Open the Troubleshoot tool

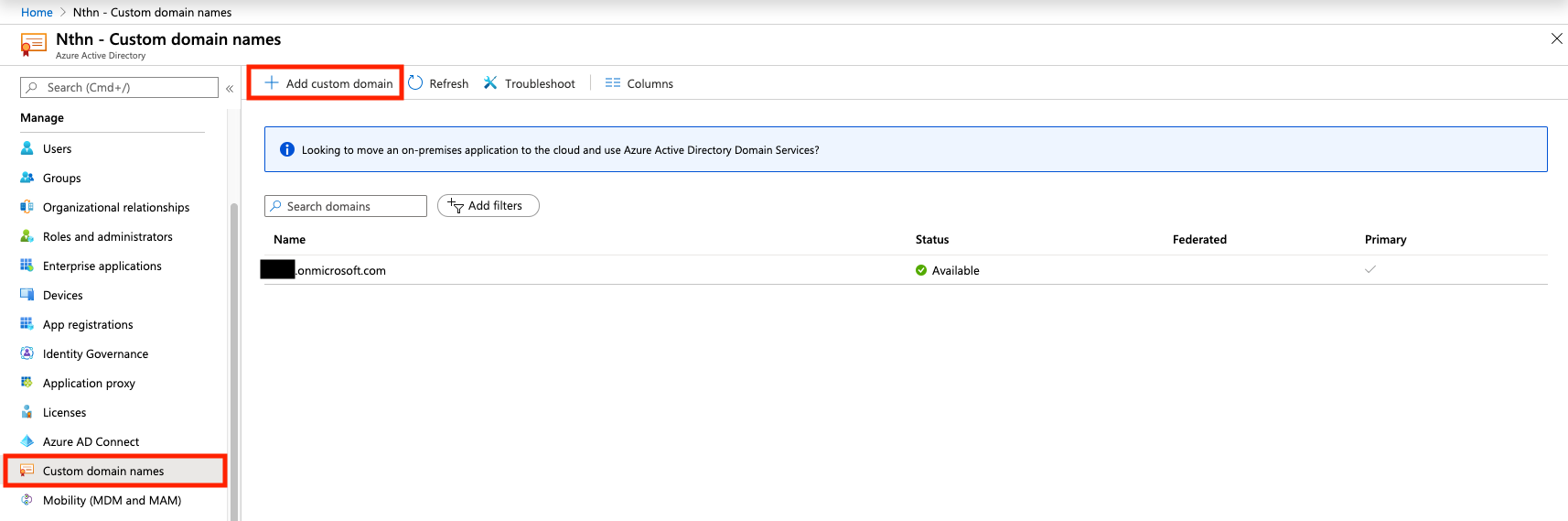click(x=530, y=83)
